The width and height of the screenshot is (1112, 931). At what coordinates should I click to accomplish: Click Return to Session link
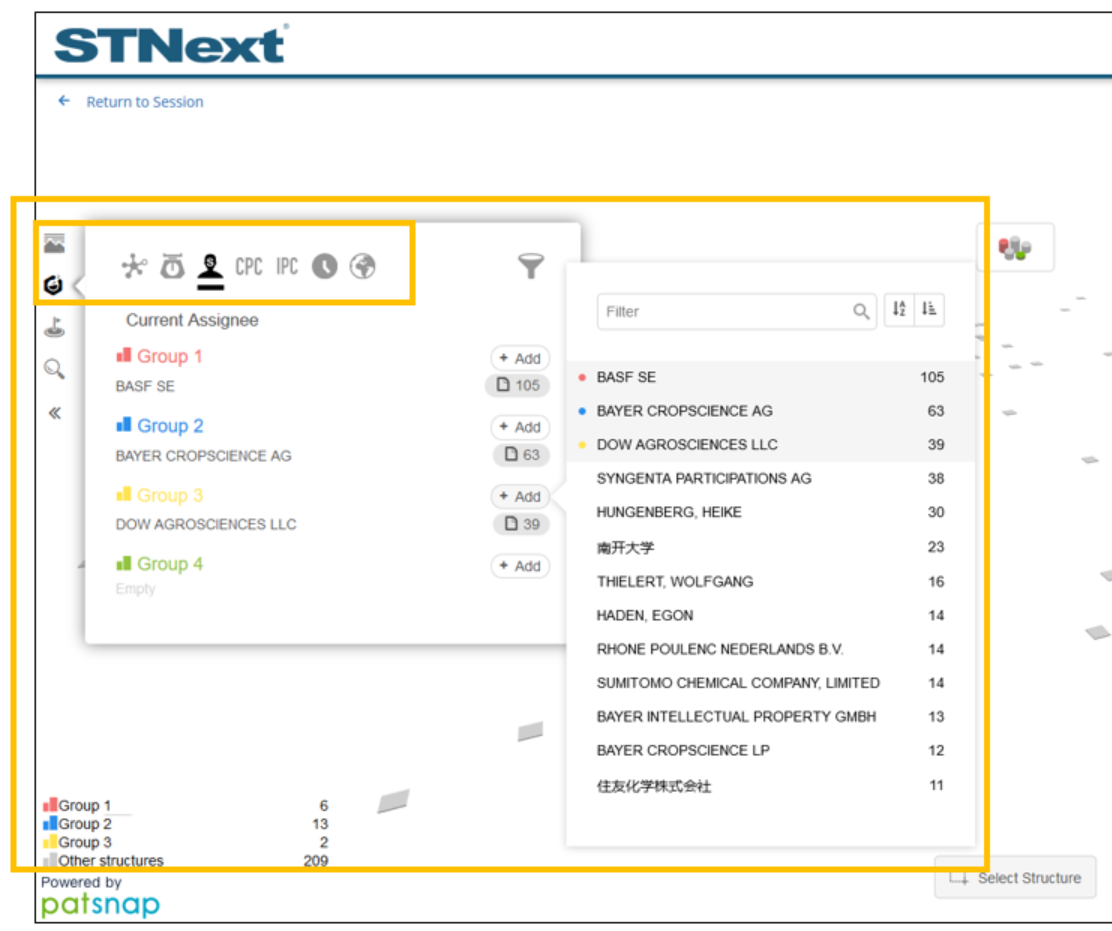[144, 102]
